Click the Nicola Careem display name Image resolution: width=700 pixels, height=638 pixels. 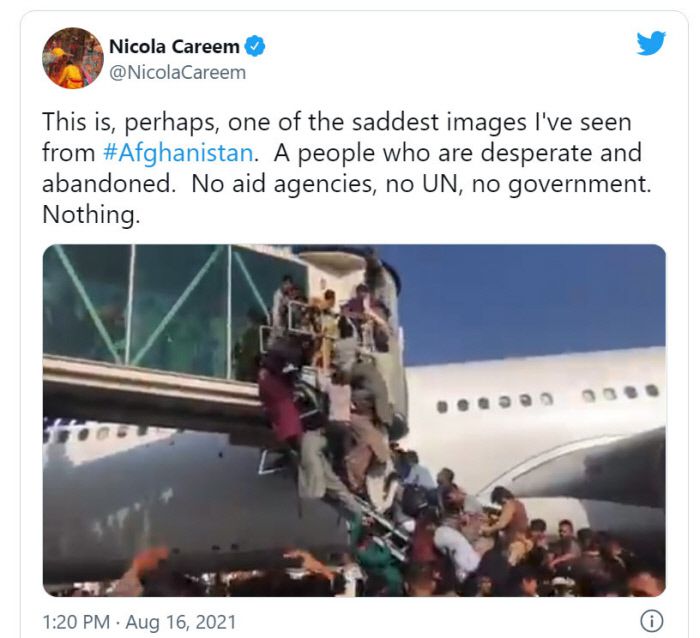point(174,46)
